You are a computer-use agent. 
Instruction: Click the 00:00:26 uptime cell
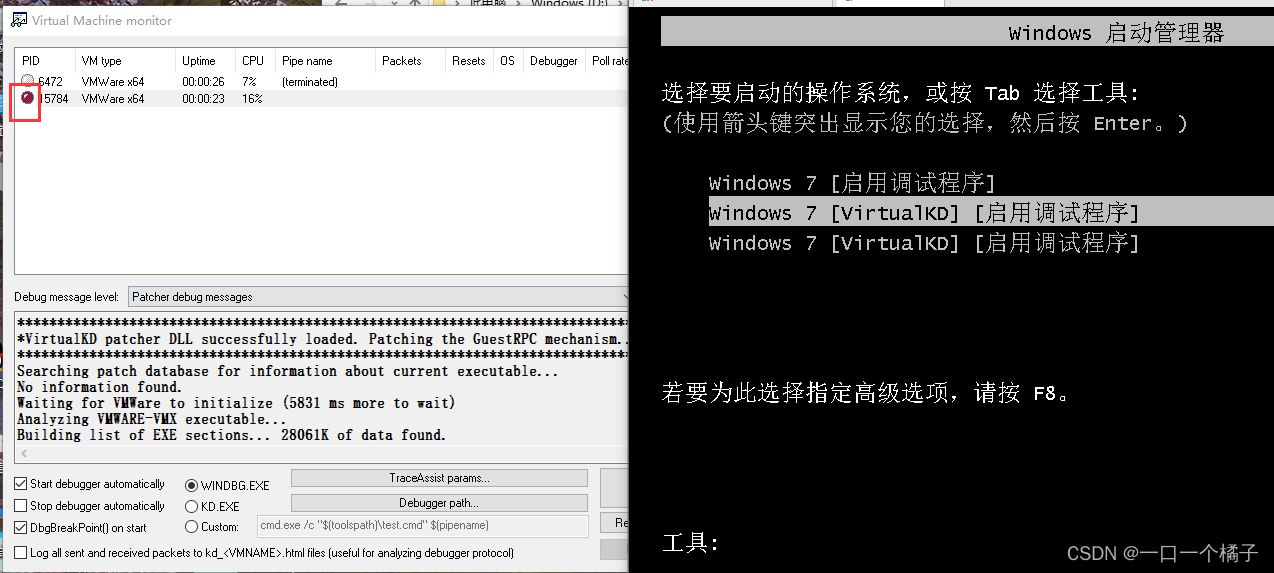[203, 82]
